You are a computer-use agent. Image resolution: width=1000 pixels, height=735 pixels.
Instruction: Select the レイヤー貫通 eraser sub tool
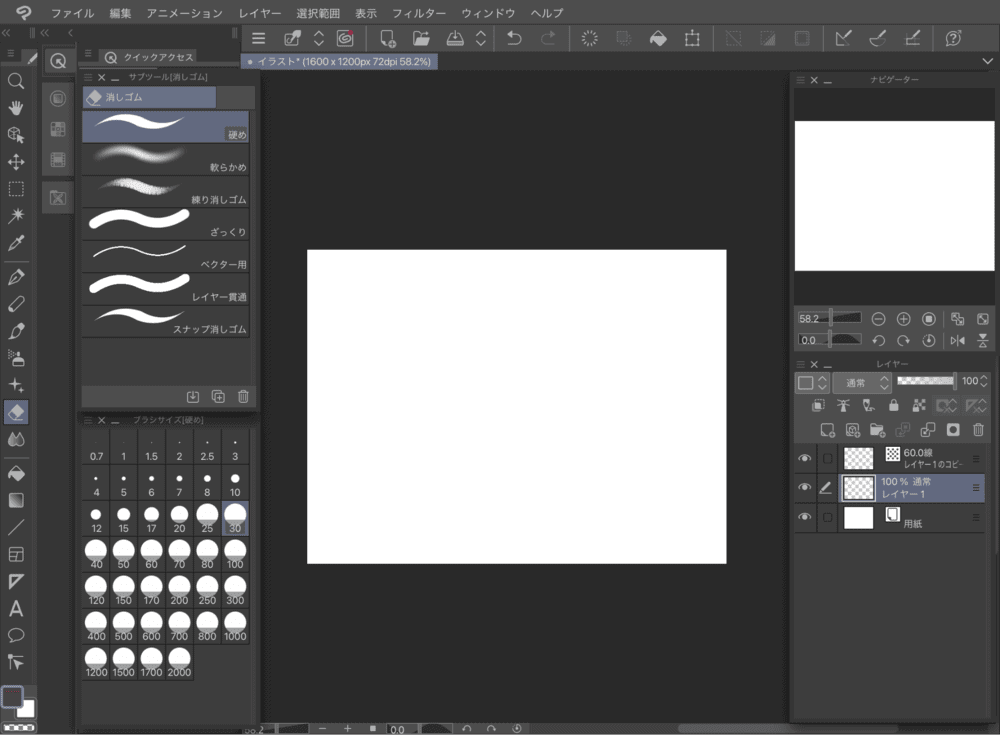point(165,288)
